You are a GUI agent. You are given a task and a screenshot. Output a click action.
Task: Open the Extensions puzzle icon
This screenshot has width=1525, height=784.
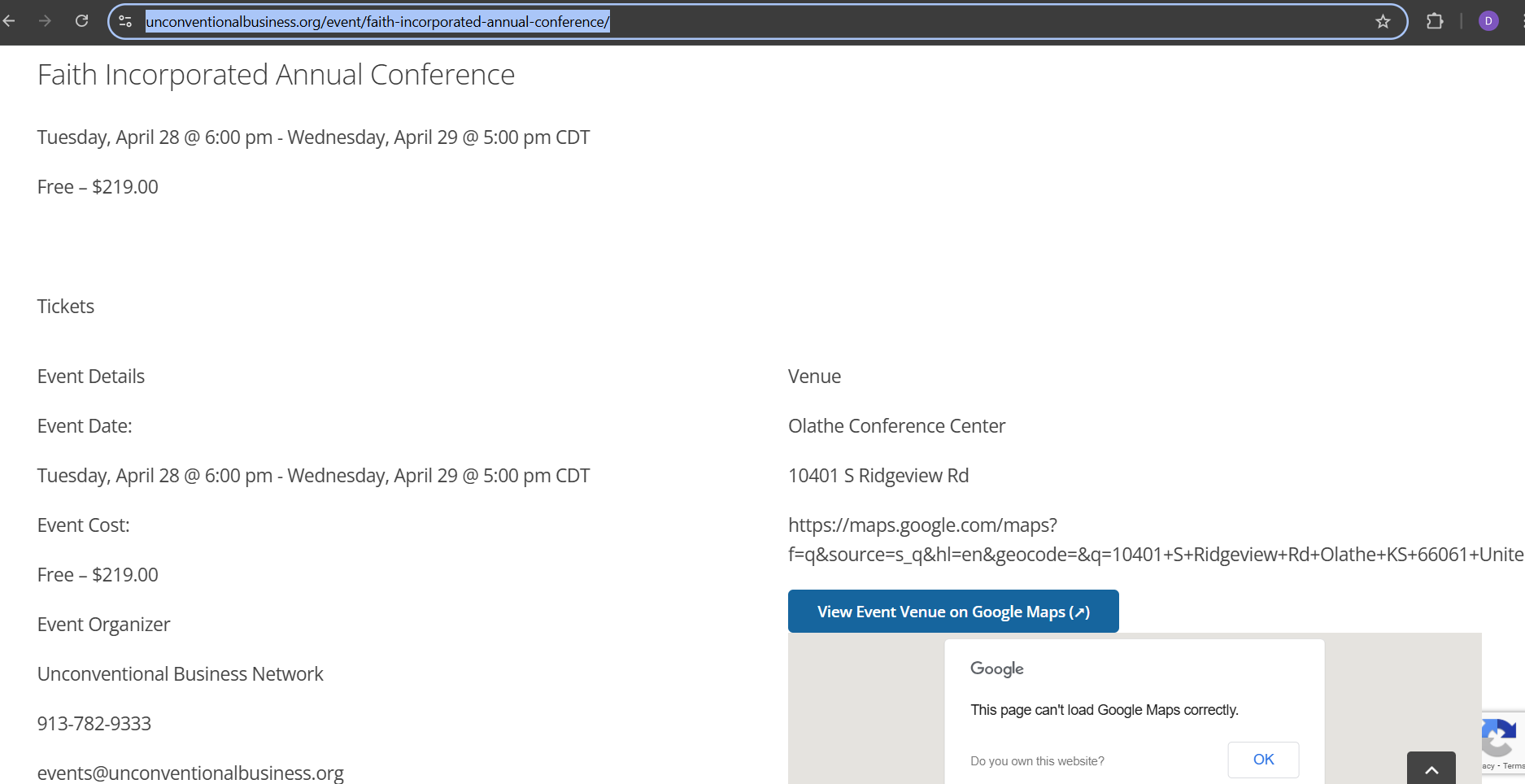[x=1435, y=21]
